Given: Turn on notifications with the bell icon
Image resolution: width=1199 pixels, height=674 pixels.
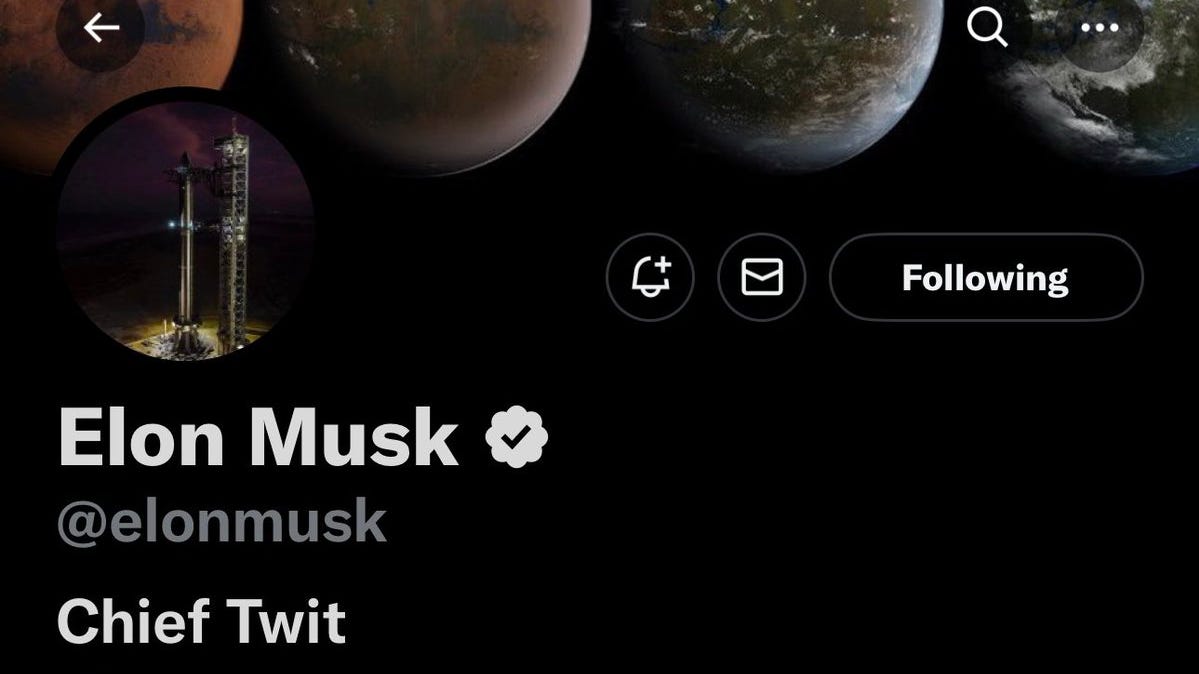Looking at the screenshot, I should click(650, 277).
